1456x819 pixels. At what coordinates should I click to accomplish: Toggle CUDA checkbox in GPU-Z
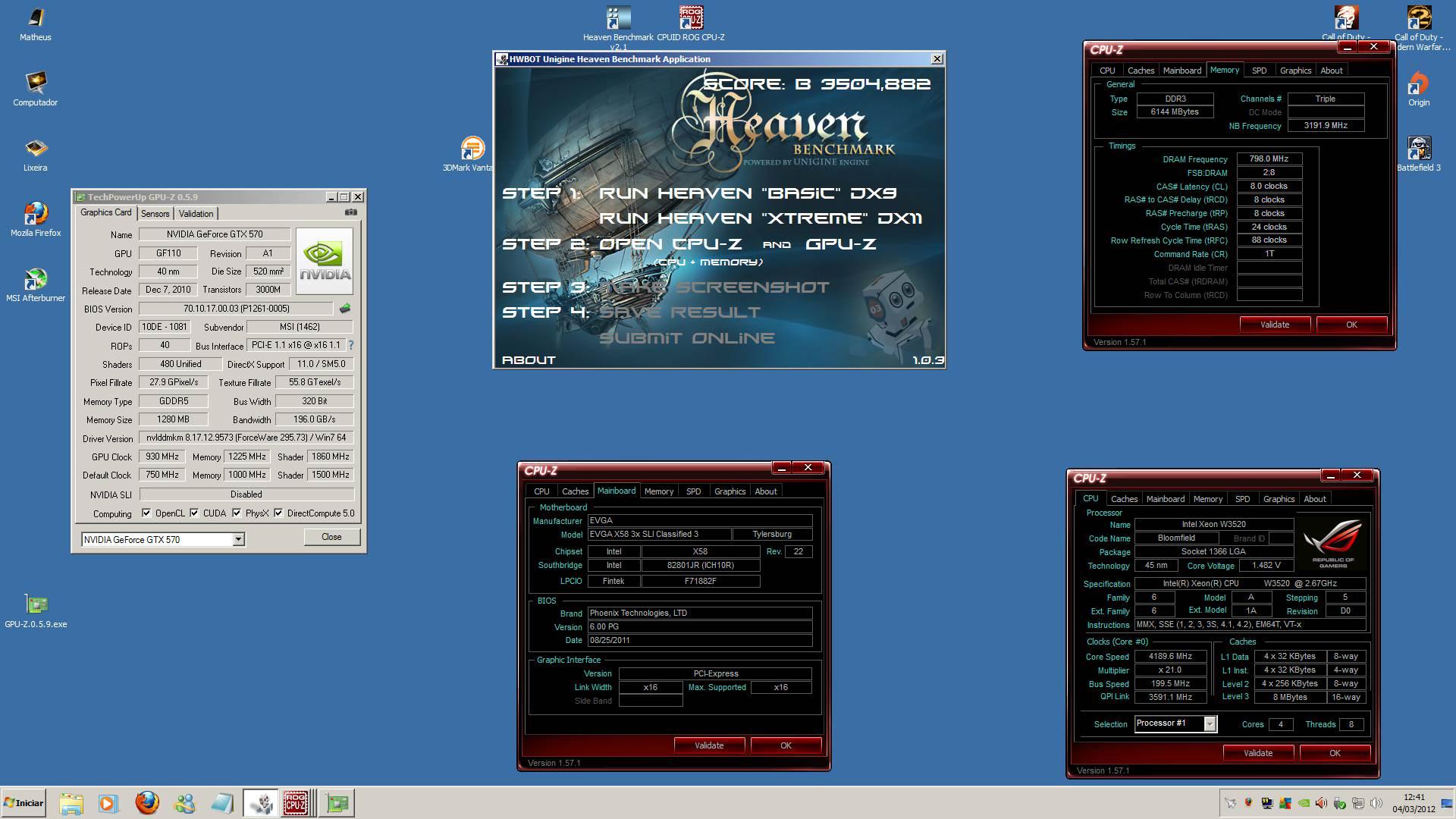(195, 513)
